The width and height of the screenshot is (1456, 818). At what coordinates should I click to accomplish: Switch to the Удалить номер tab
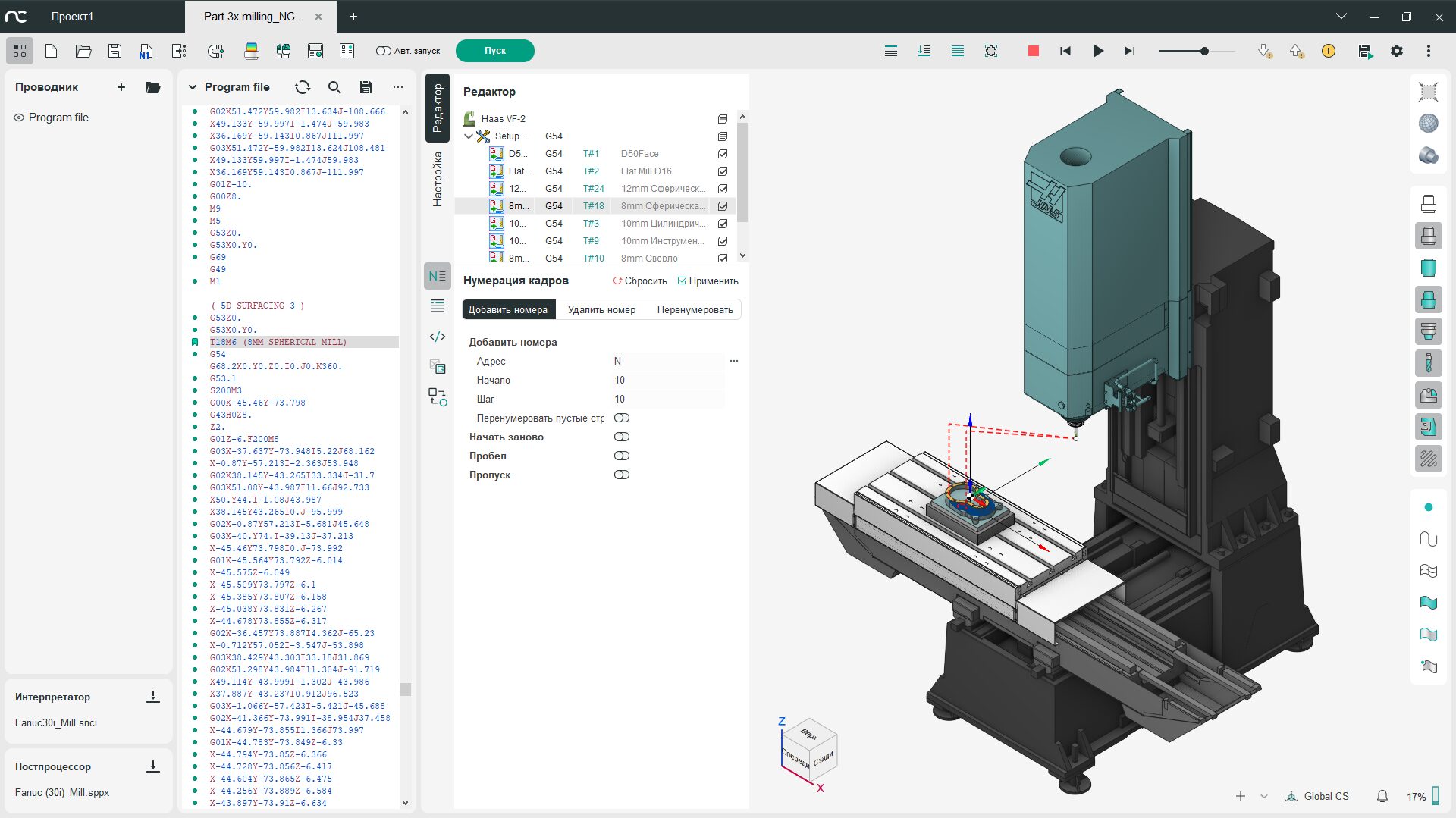pos(601,309)
